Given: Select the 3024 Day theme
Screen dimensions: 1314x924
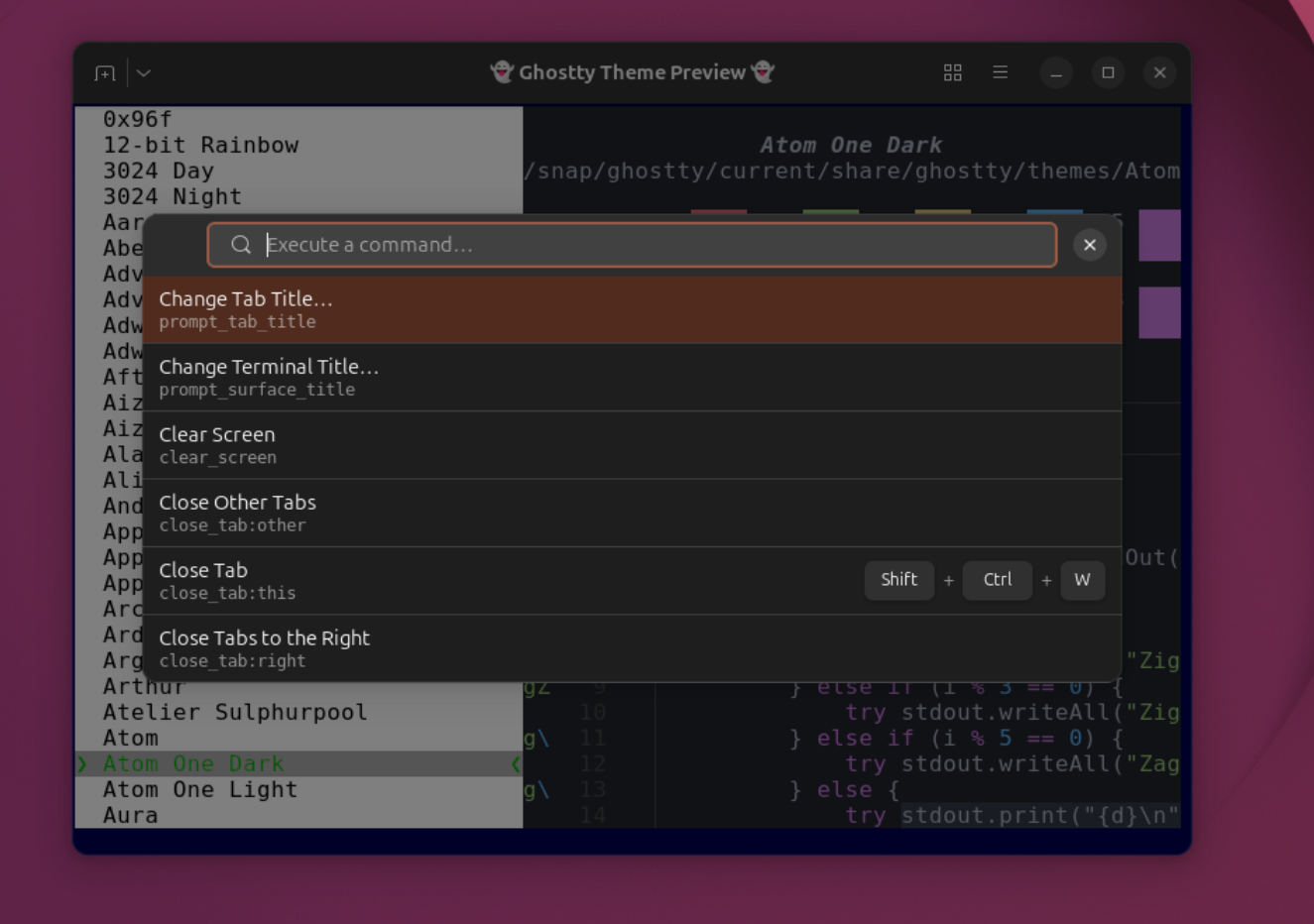Looking at the screenshot, I should (159, 171).
